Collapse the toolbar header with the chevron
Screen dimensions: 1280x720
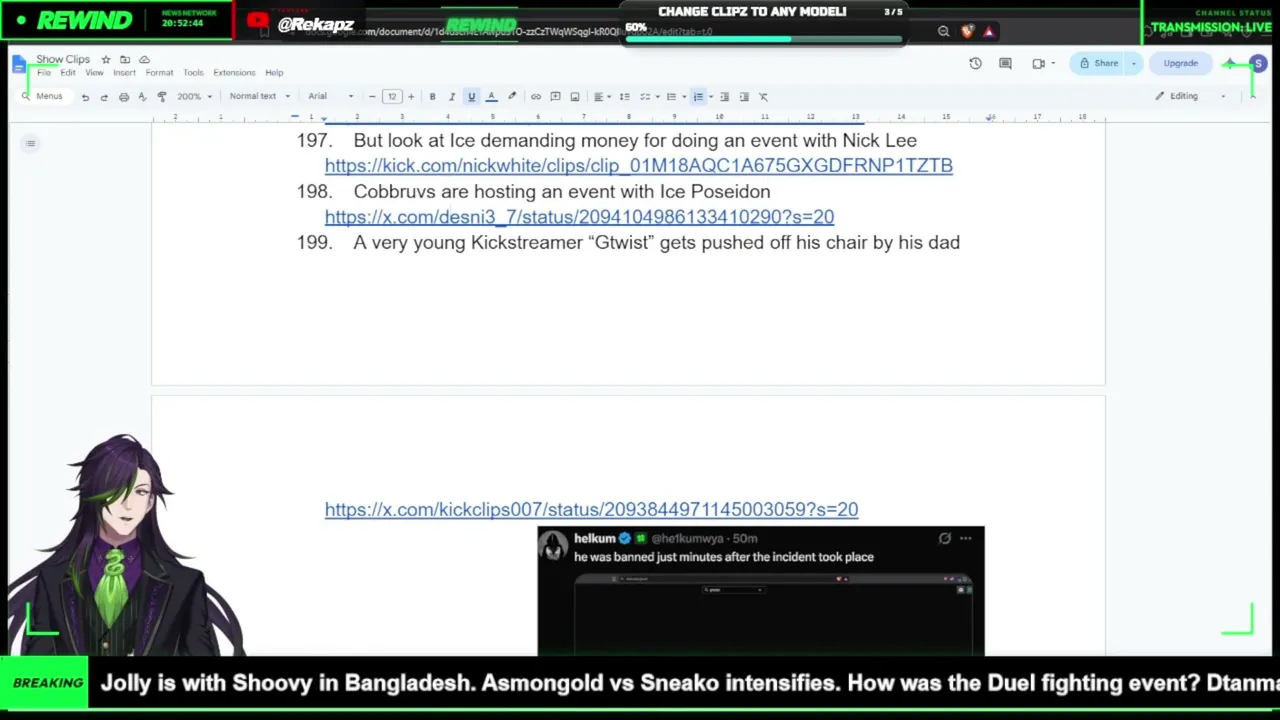(1252, 96)
